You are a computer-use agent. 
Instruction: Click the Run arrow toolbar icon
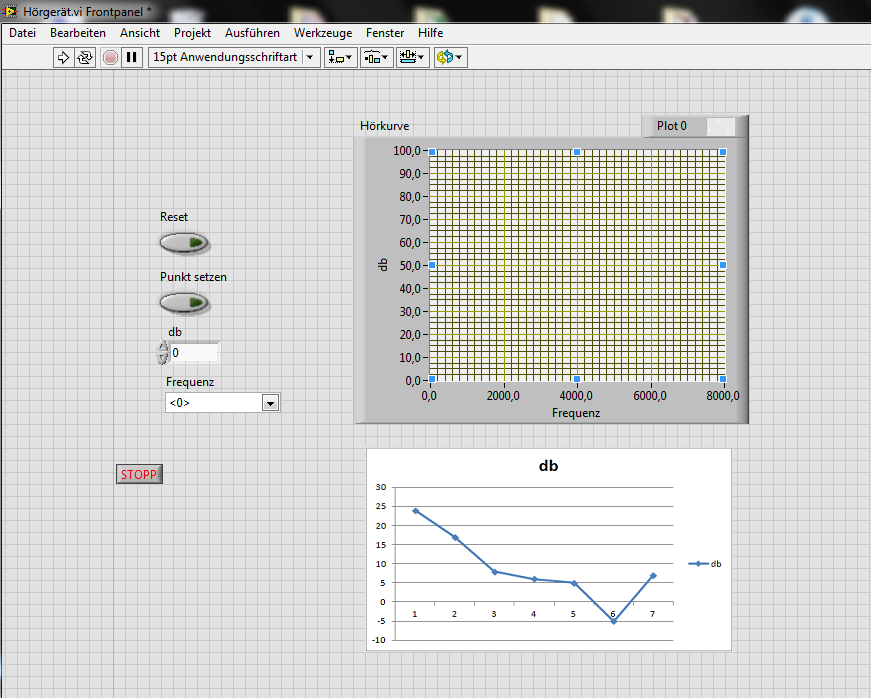pyautogui.click(x=63, y=57)
